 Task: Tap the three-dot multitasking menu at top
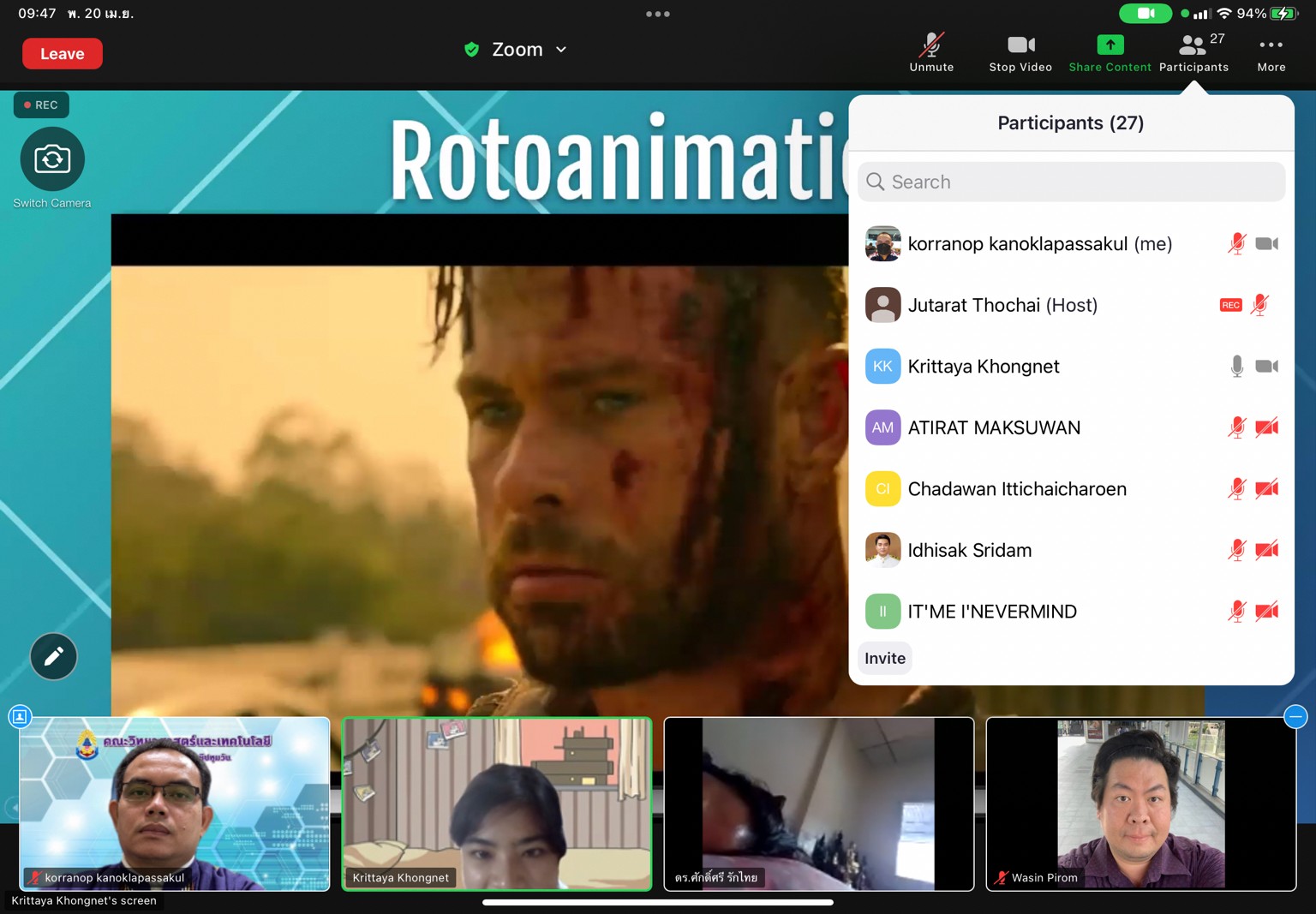click(x=657, y=14)
